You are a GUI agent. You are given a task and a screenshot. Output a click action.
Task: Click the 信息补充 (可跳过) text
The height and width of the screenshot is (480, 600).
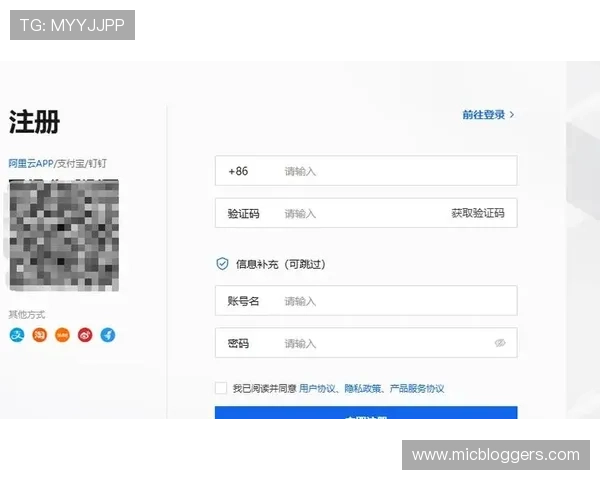click(280, 264)
